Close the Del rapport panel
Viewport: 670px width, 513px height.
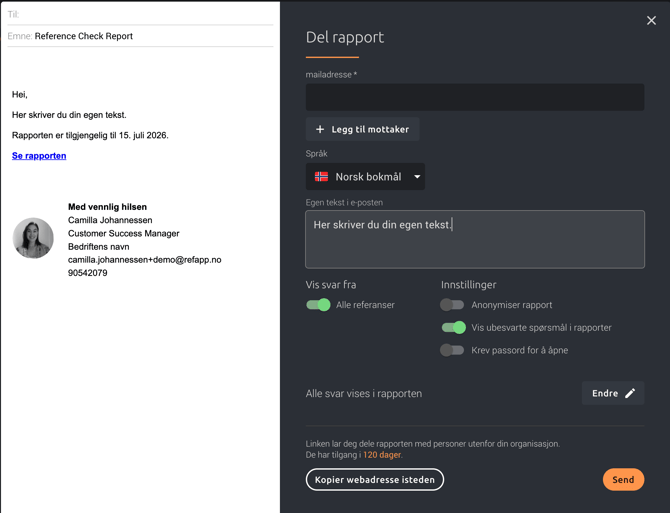coord(651,20)
